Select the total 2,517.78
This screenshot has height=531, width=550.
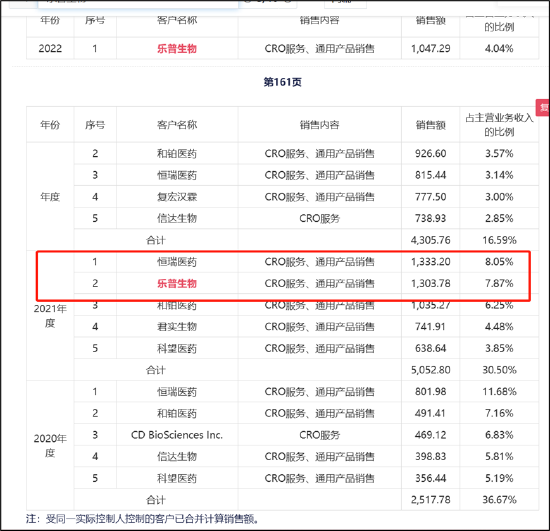click(431, 500)
